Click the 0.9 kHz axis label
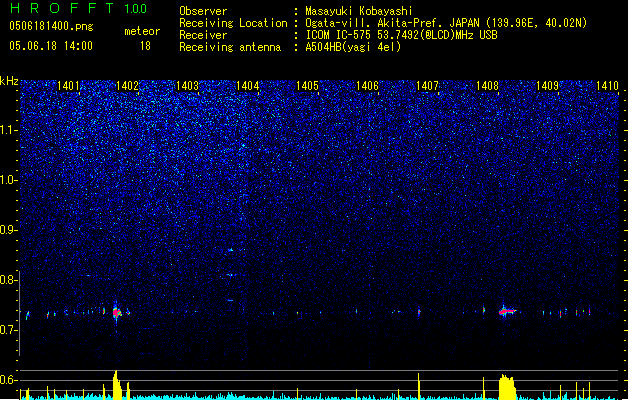 9,230
